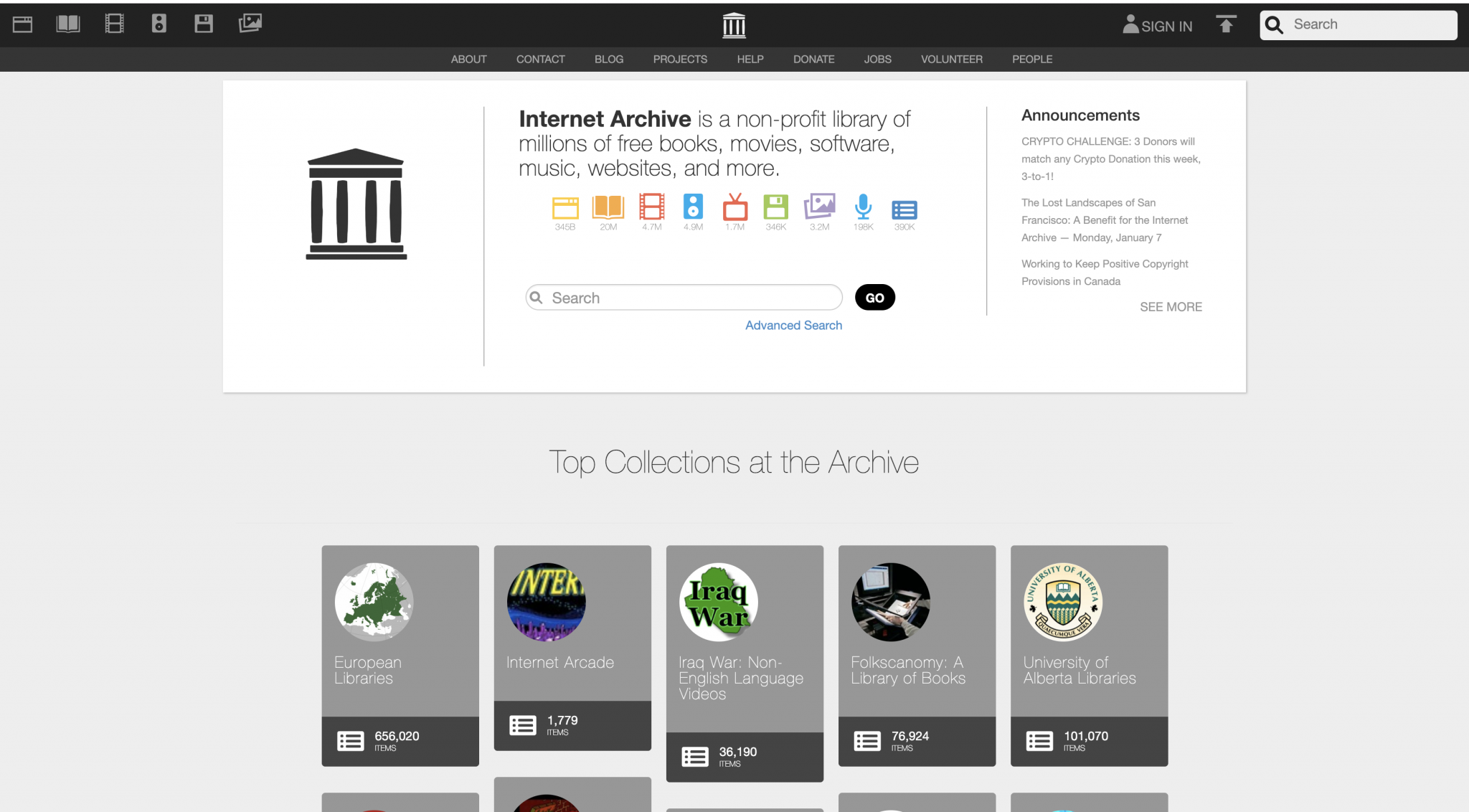Click the blue microphone Concerts icon labeled 198K

tap(864, 207)
